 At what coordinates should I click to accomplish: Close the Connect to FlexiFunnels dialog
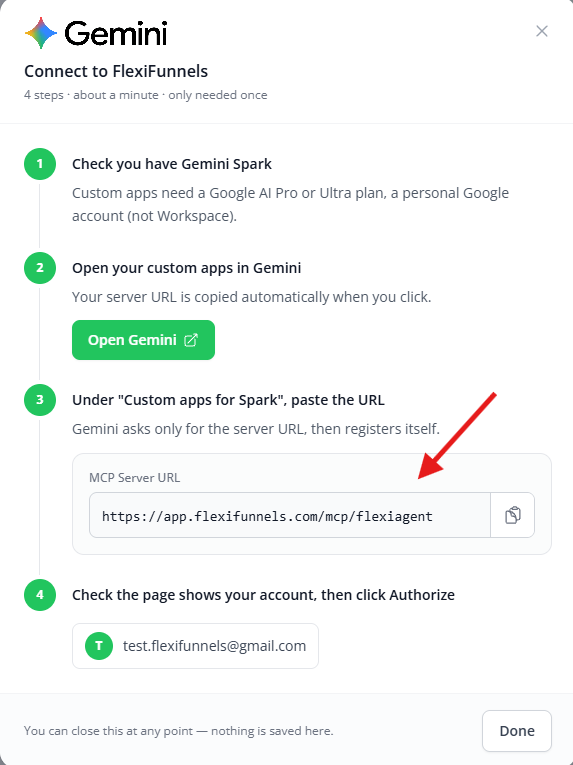(542, 31)
